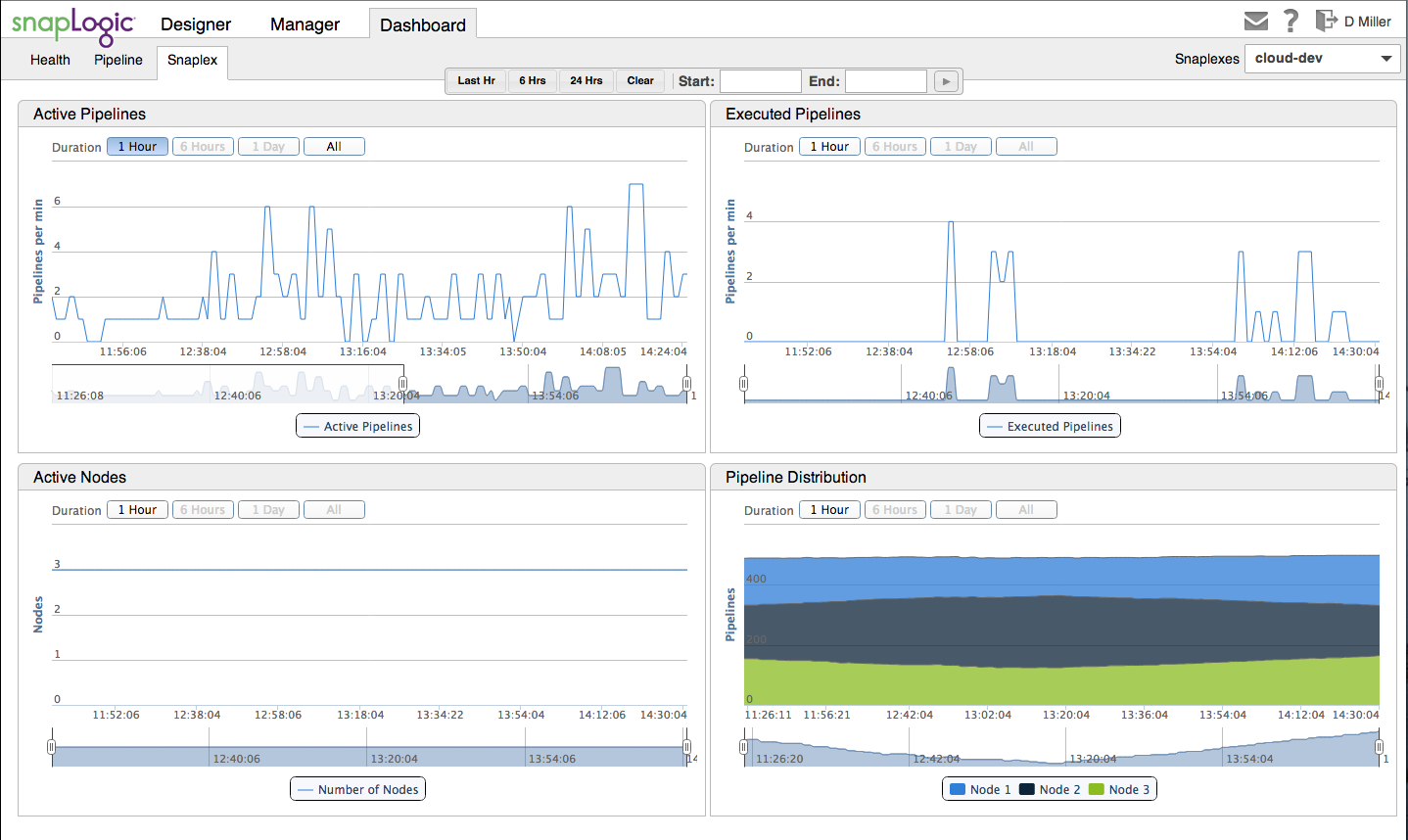1408x840 pixels.
Task: Open the Snaplexes cloud-dev dropdown
Action: point(1323,59)
